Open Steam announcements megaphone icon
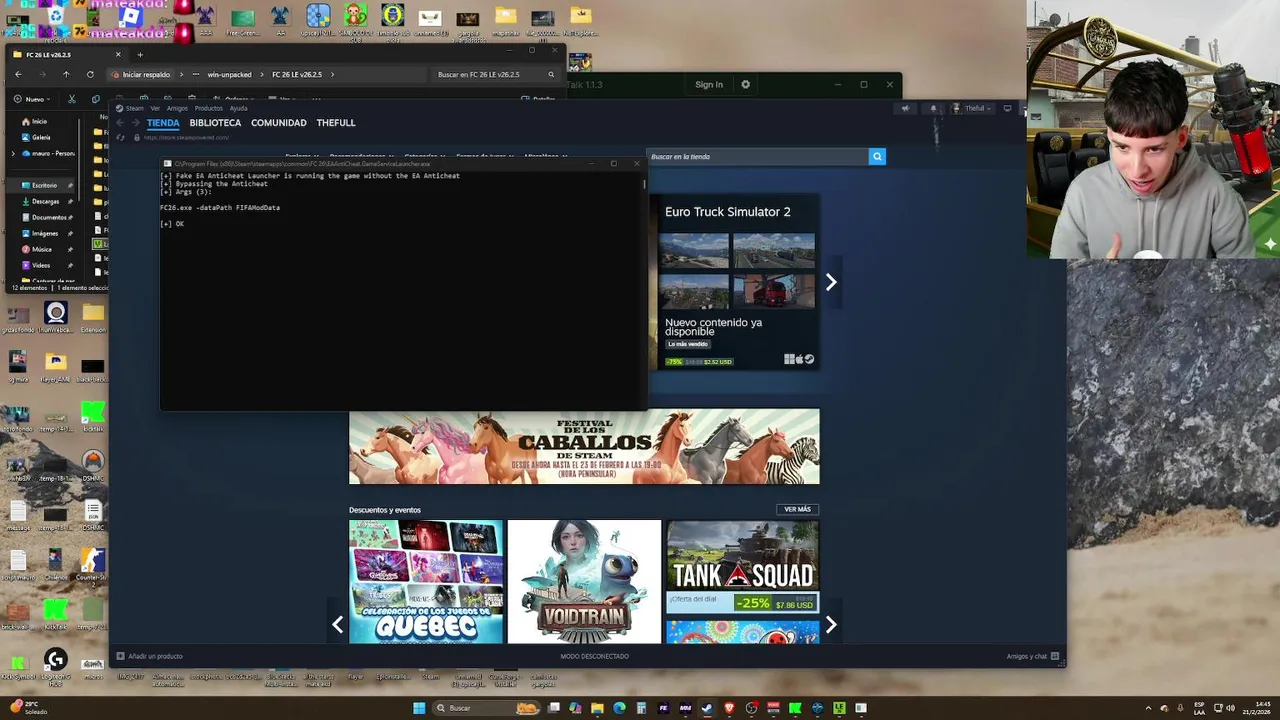This screenshot has width=1280, height=720. click(906, 108)
